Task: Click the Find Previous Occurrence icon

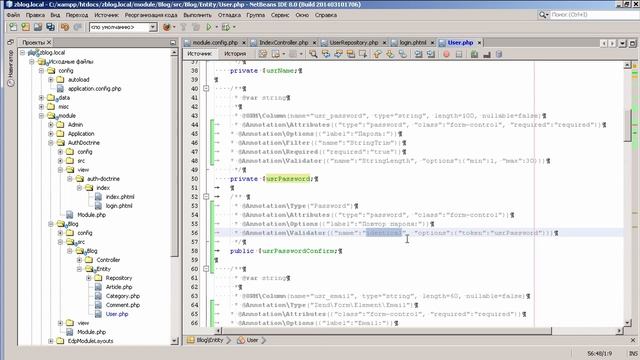Action: [326, 54]
